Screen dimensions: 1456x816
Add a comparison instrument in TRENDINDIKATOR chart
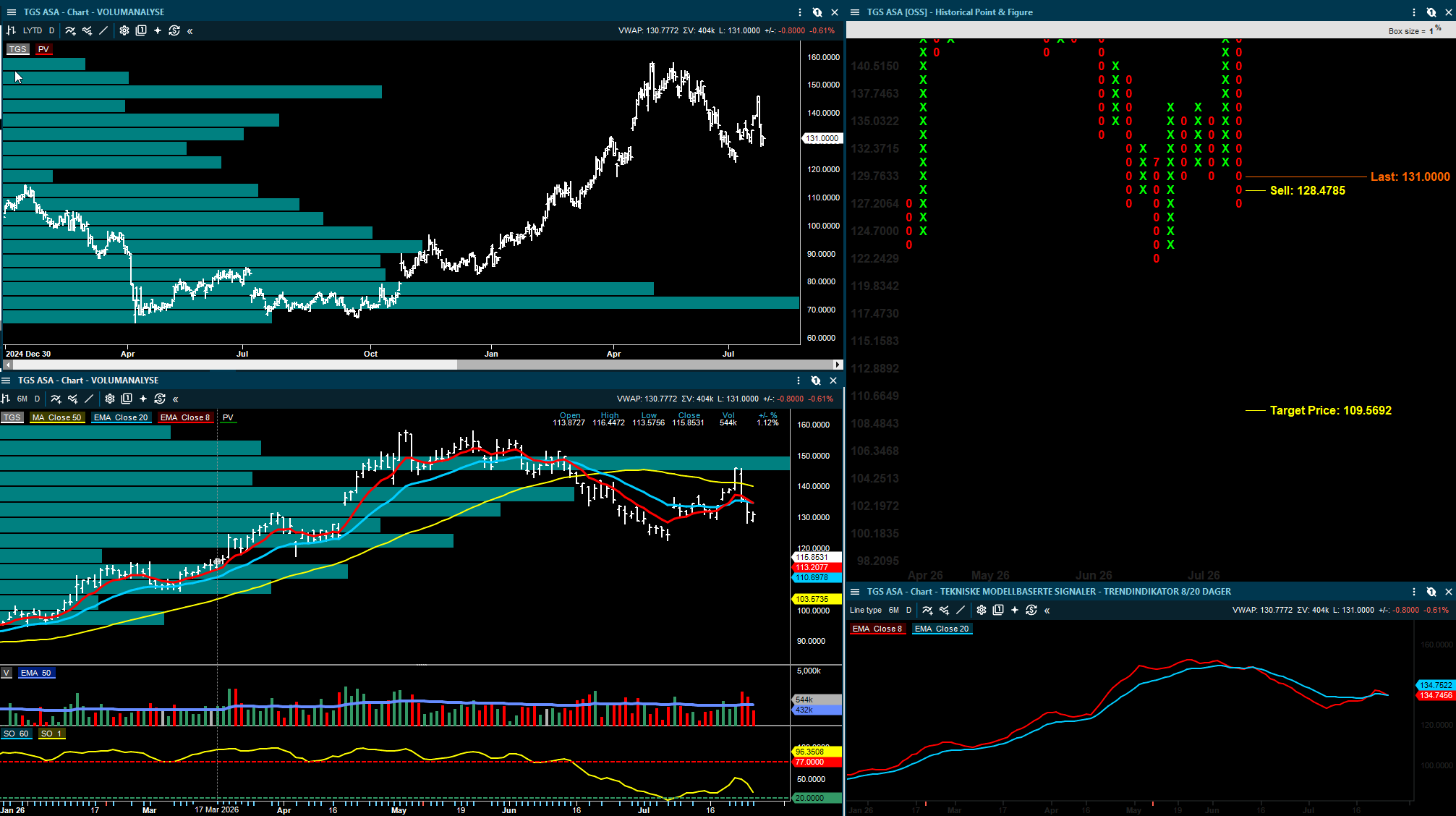pyautogui.click(x=944, y=610)
